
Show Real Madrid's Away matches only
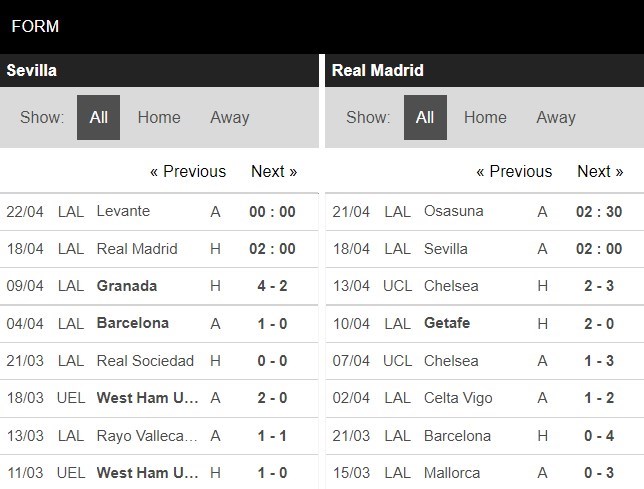(555, 118)
